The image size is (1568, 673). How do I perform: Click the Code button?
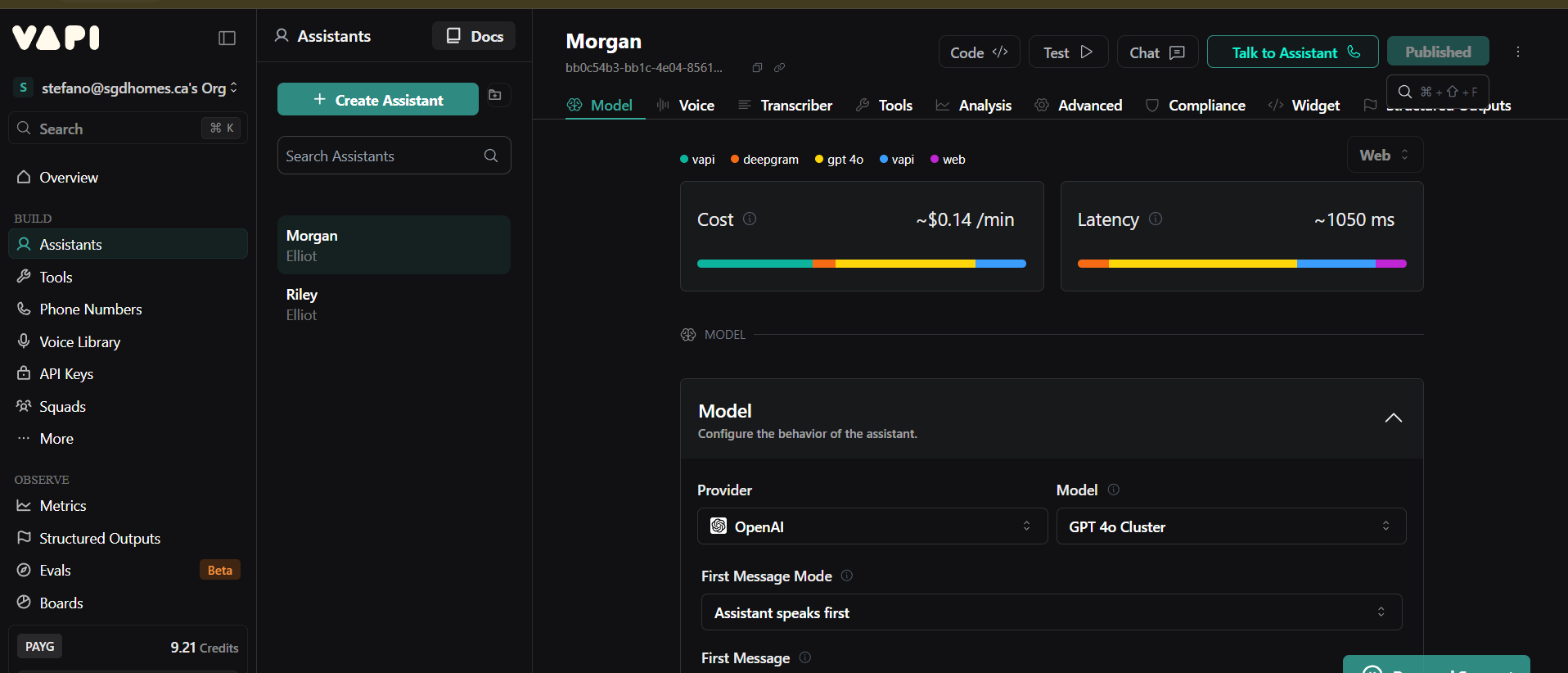tap(979, 52)
